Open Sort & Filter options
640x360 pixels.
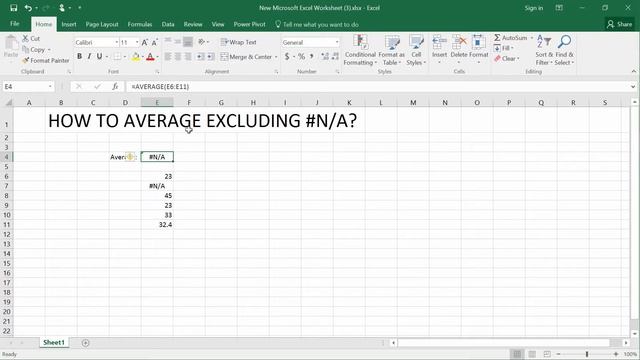pos(544,50)
